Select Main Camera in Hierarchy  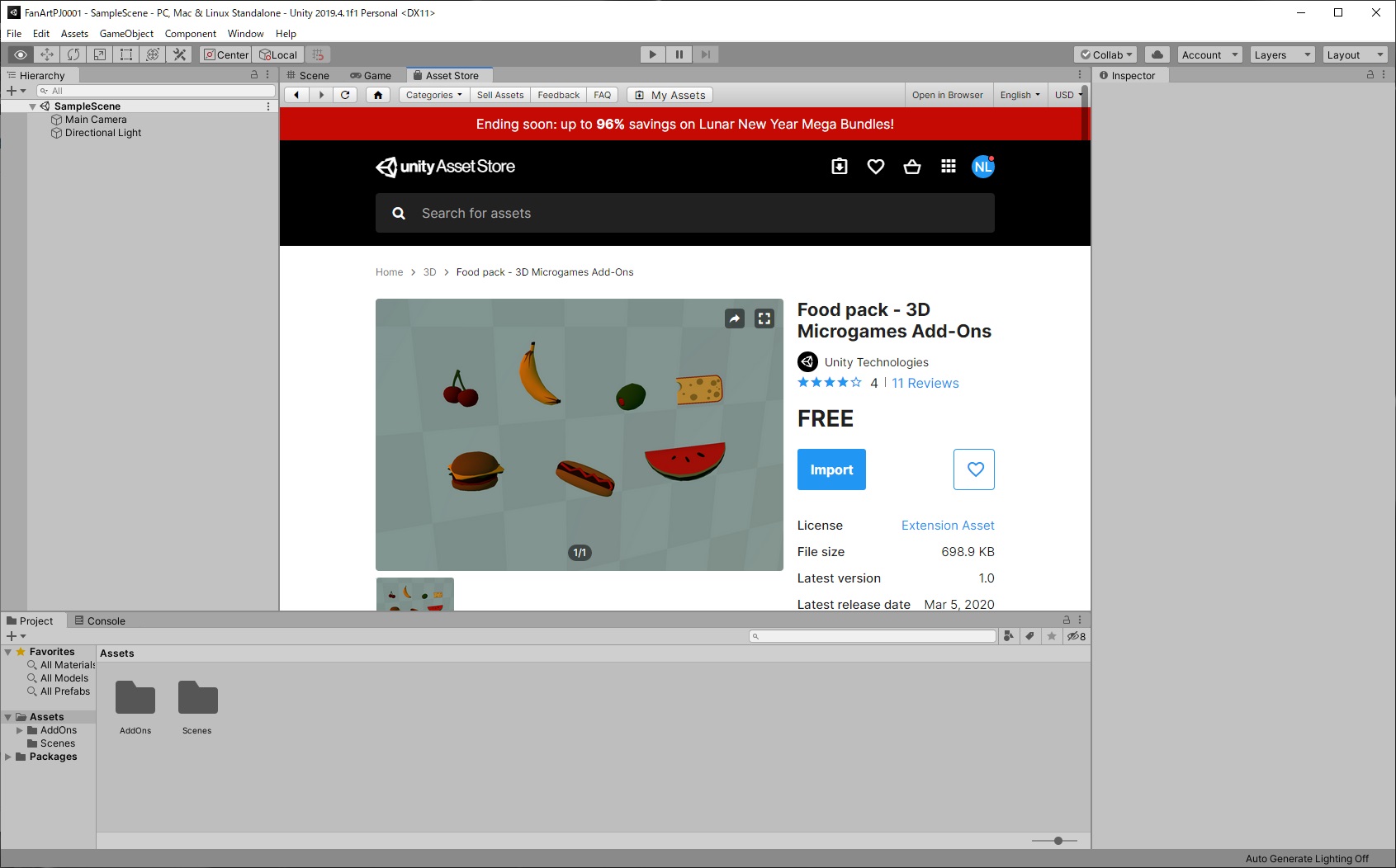tap(96, 120)
